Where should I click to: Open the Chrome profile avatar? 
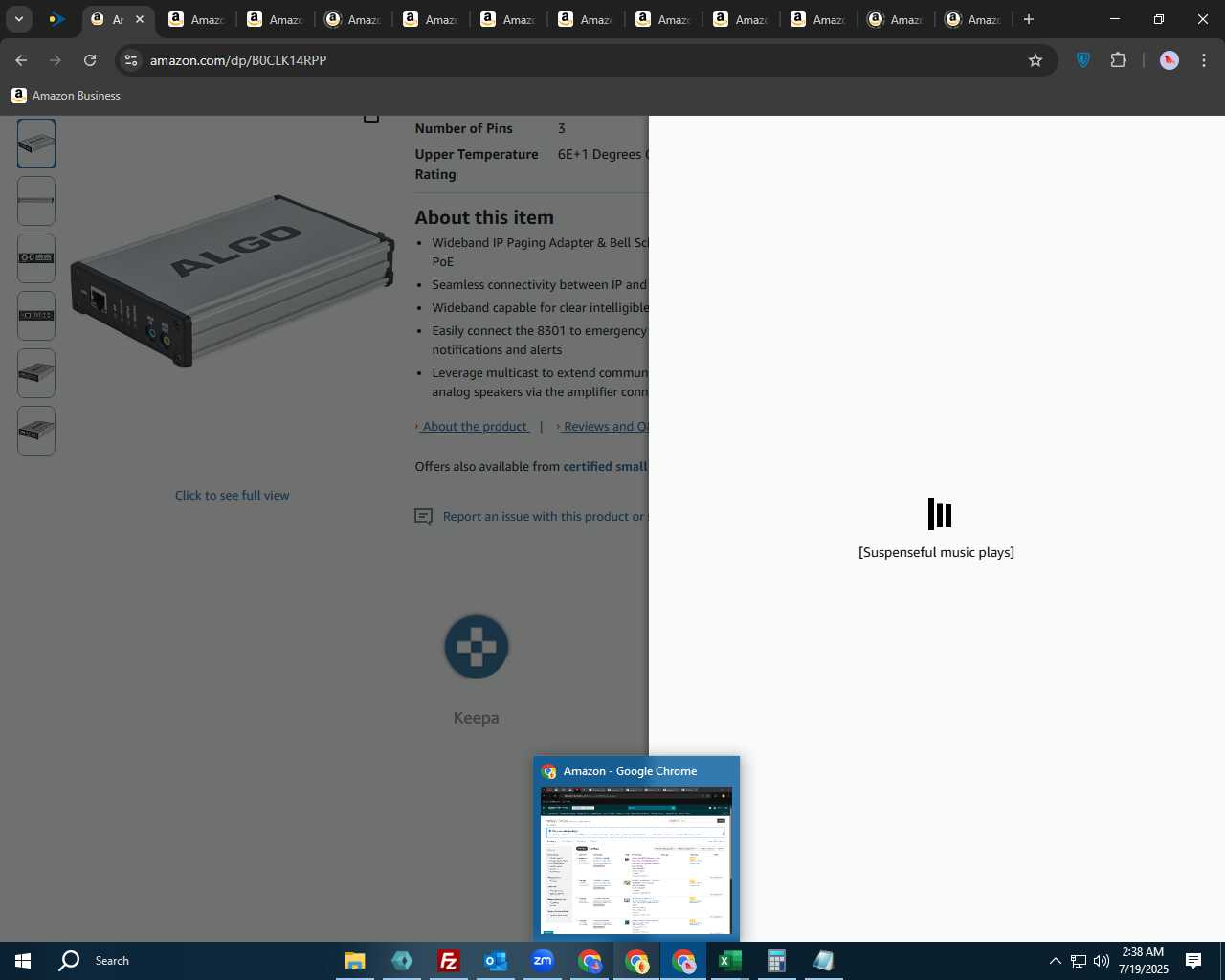(x=1169, y=60)
